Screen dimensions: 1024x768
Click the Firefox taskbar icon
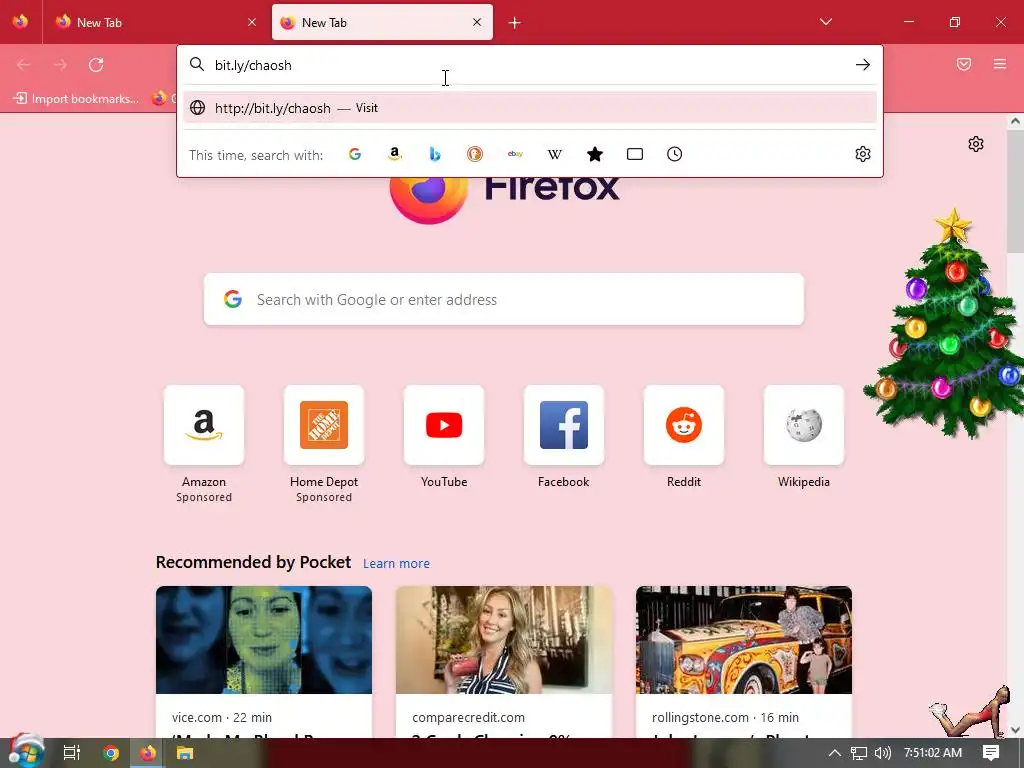(148, 753)
